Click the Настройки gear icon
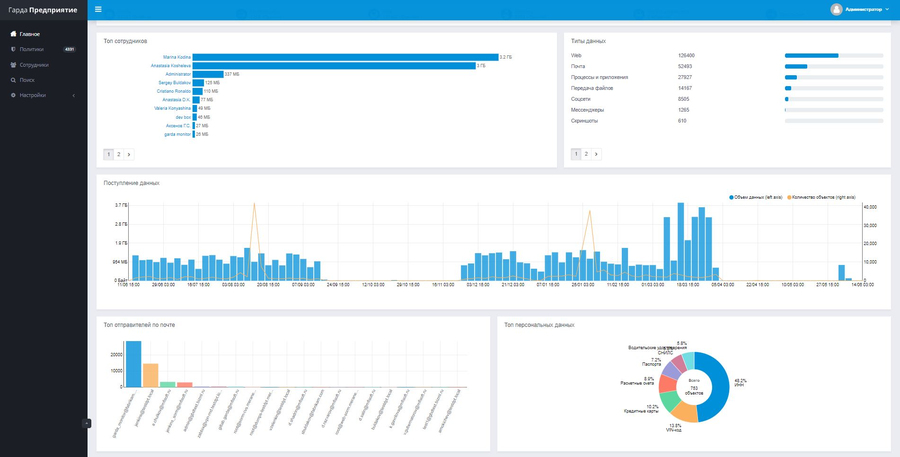The width and height of the screenshot is (900, 457). point(14,95)
